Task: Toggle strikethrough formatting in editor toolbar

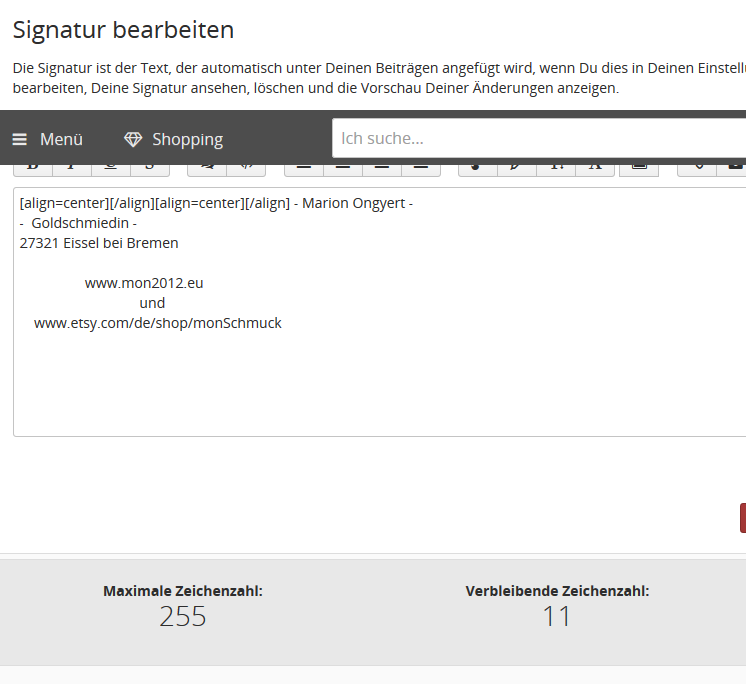Action: click(149, 166)
